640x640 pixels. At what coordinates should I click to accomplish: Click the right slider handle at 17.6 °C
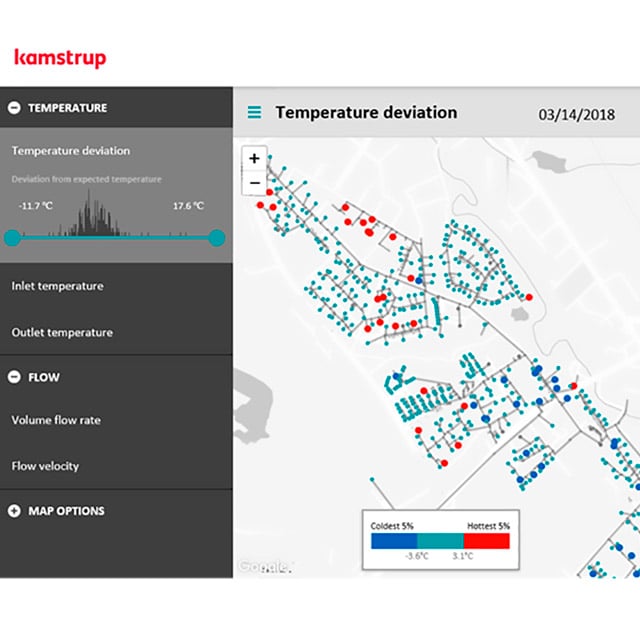pyautogui.click(x=217, y=237)
